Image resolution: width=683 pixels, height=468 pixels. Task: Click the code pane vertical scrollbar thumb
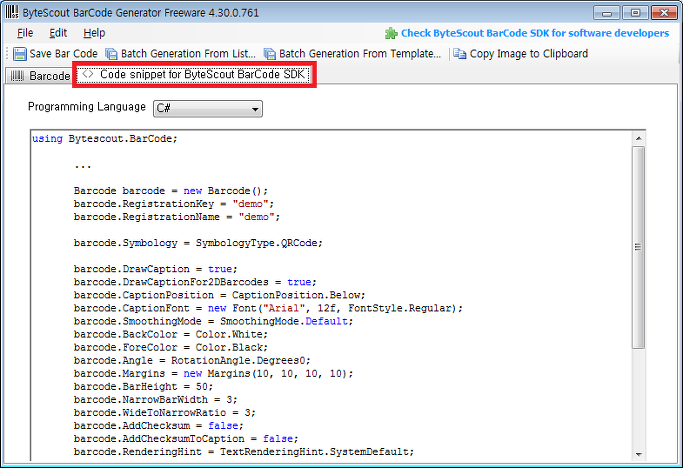[639, 247]
